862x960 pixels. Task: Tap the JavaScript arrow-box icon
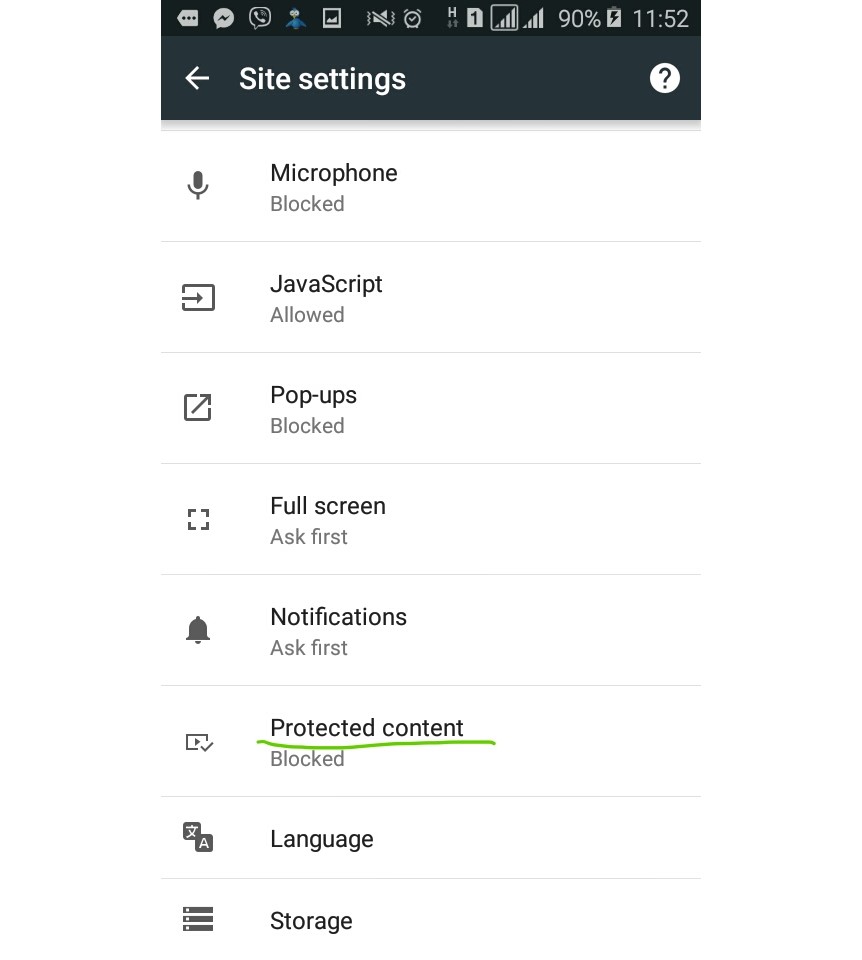198,298
